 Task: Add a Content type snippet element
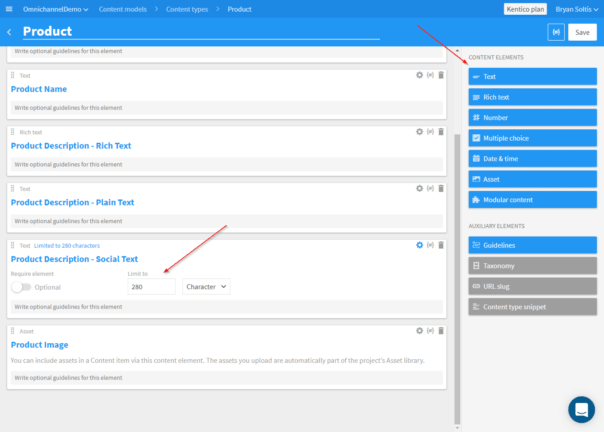532,307
